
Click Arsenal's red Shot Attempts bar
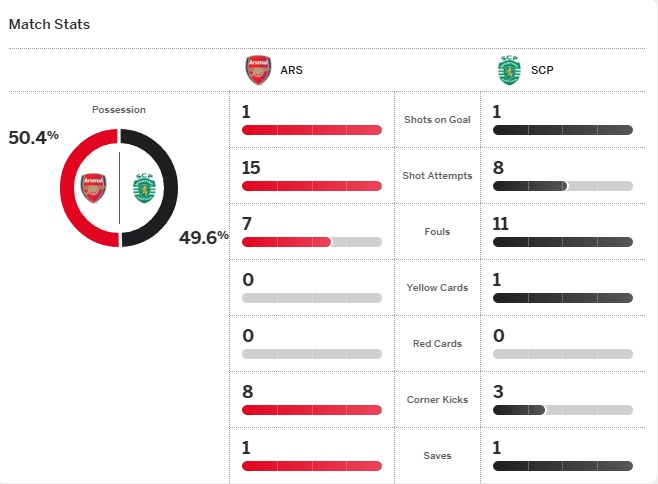(x=311, y=186)
